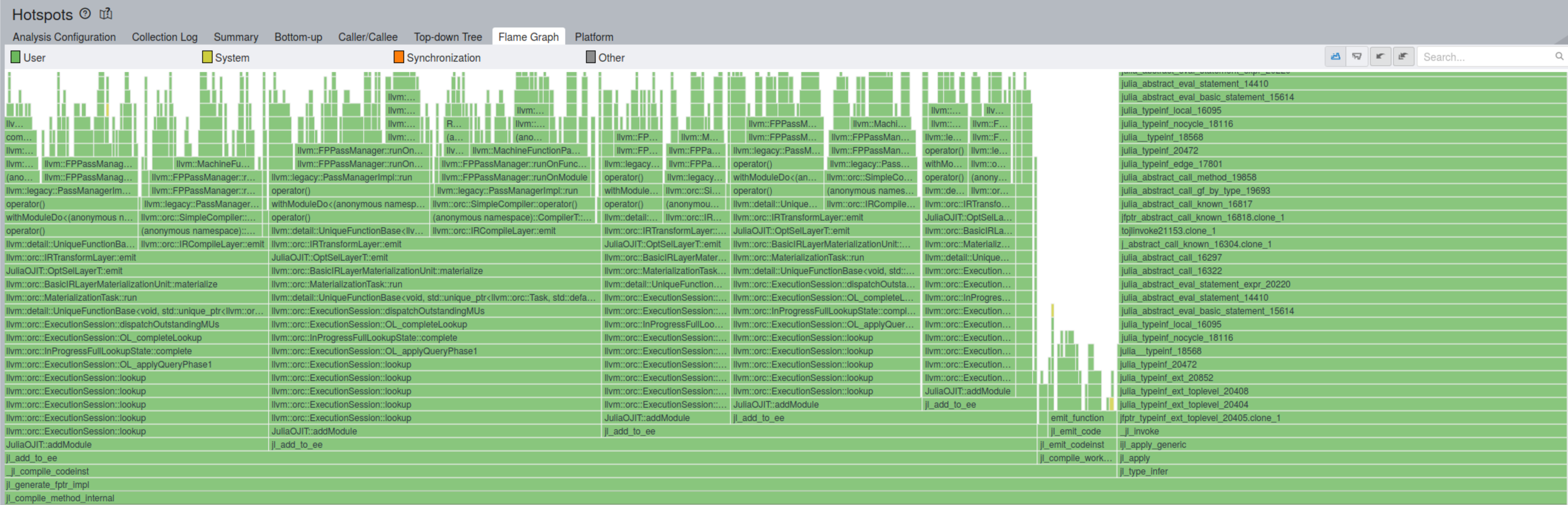This screenshot has width=1568, height=505.
Task: Click the rightmost arrow icon beside the search box
Action: (x=1404, y=56)
